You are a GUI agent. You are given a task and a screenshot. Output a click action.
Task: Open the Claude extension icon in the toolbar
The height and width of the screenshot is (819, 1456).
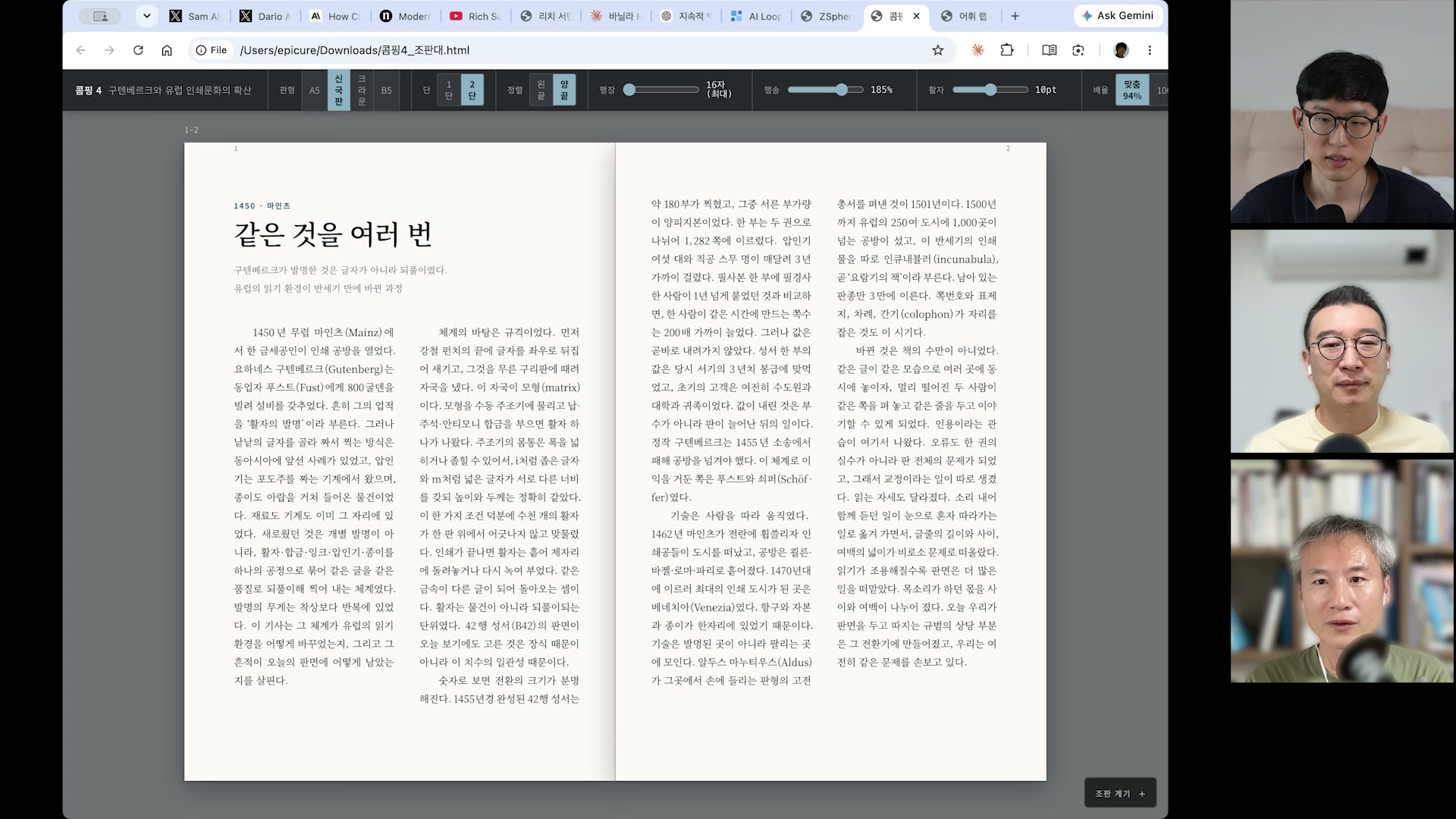(x=978, y=50)
